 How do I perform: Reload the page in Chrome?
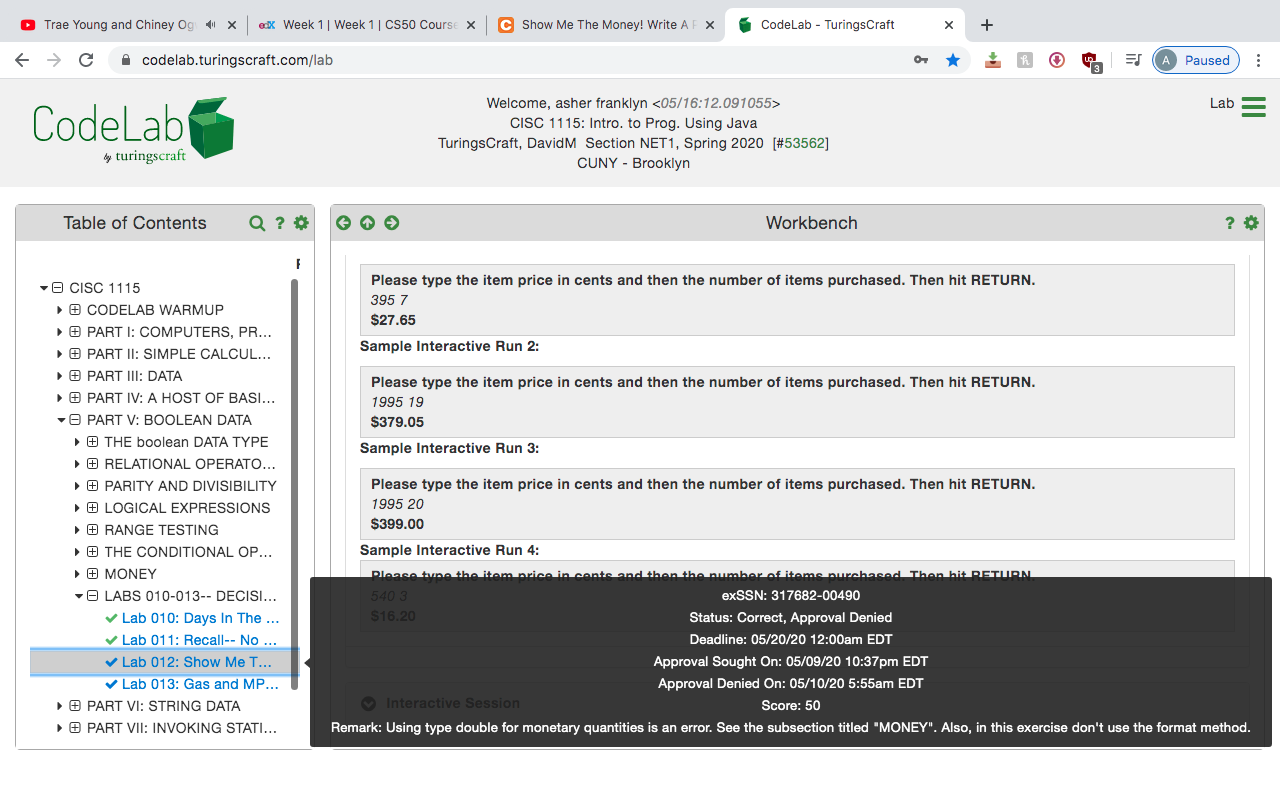click(x=86, y=60)
